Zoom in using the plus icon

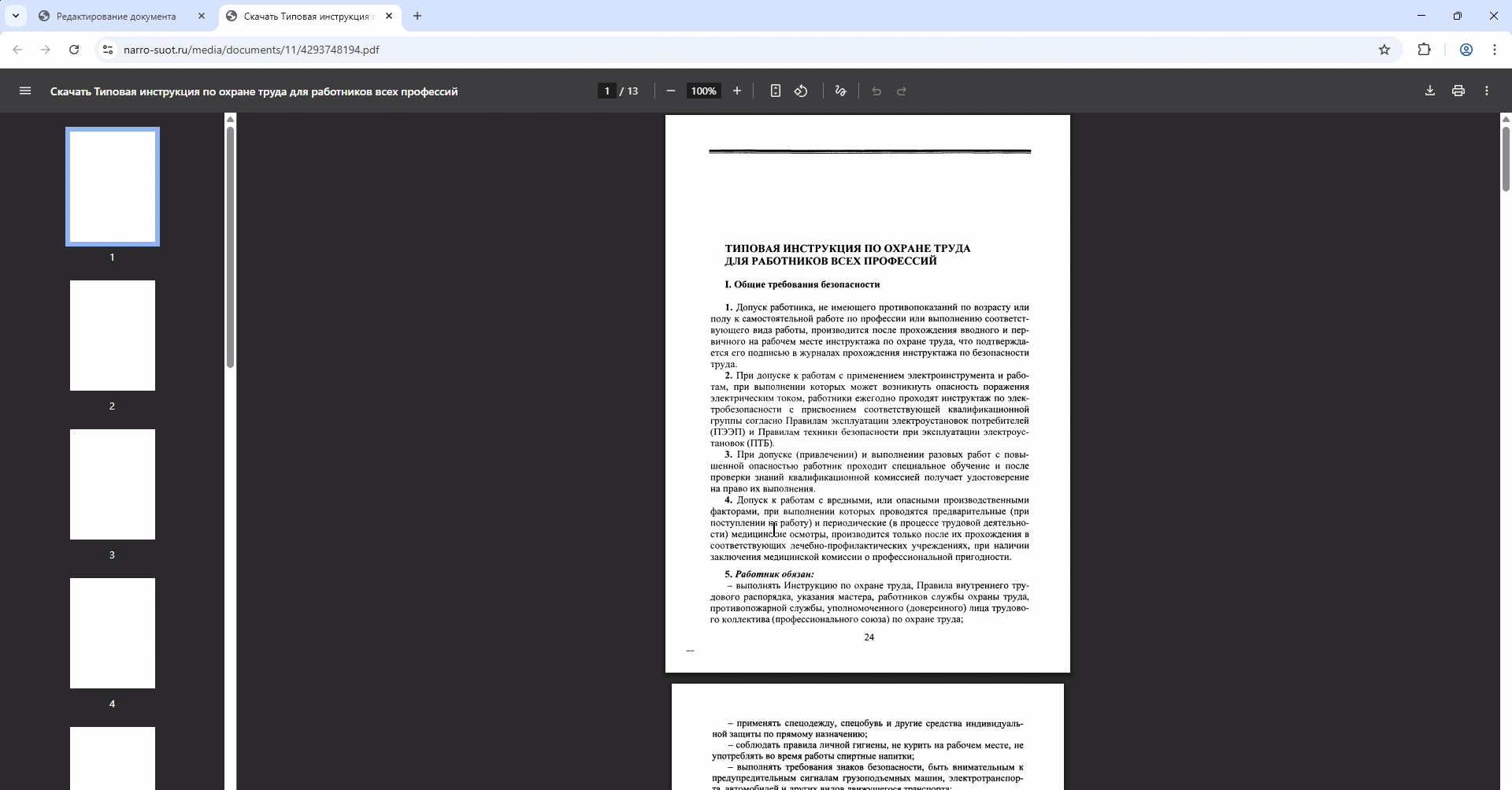(x=737, y=91)
